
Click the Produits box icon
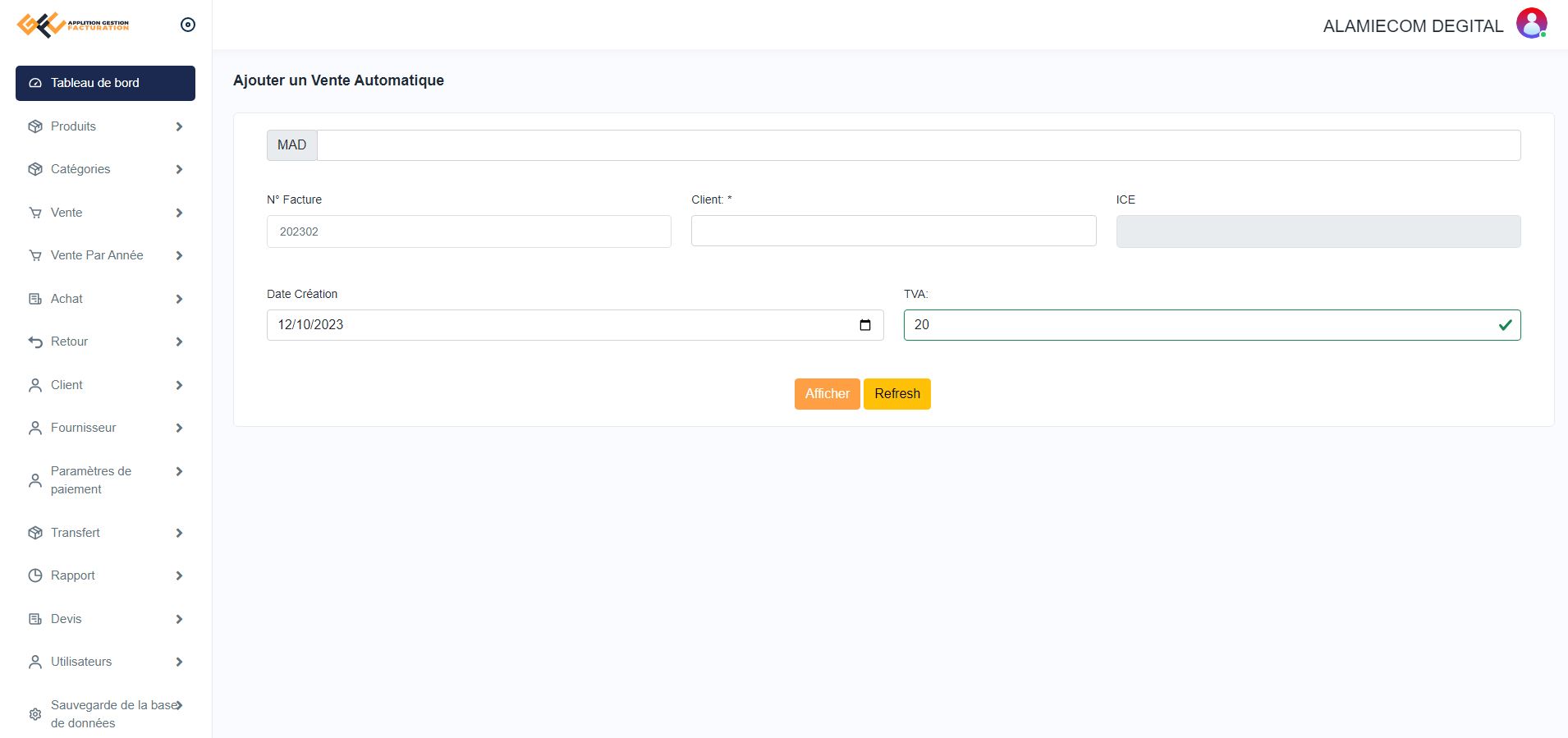(x=35, y=126)
